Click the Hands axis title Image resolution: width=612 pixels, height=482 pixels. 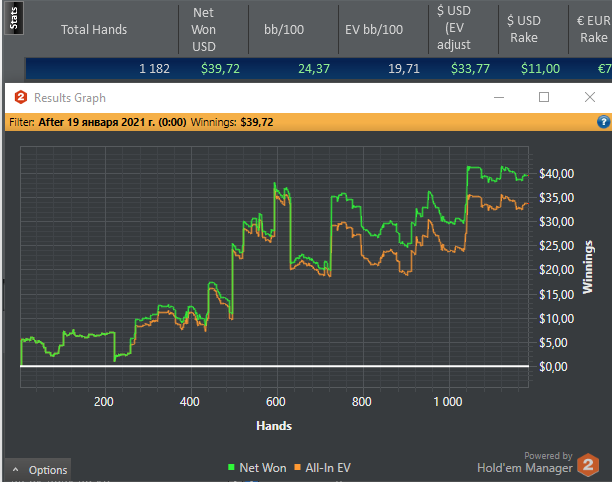pyautogui.click(x=274, y=426)
